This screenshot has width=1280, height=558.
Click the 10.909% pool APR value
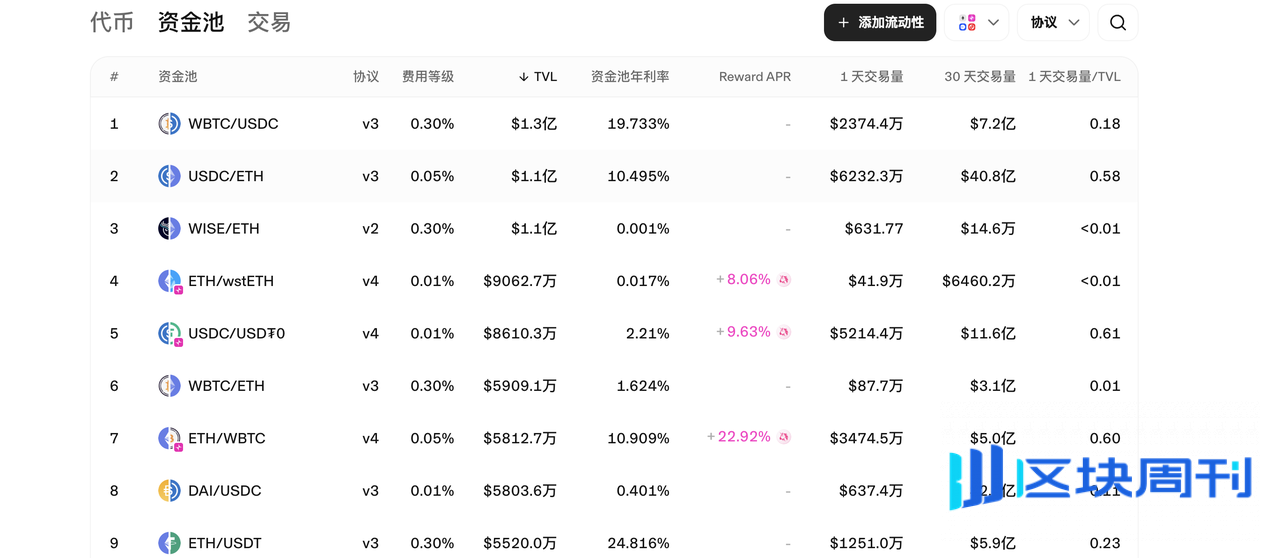point(638,439)
